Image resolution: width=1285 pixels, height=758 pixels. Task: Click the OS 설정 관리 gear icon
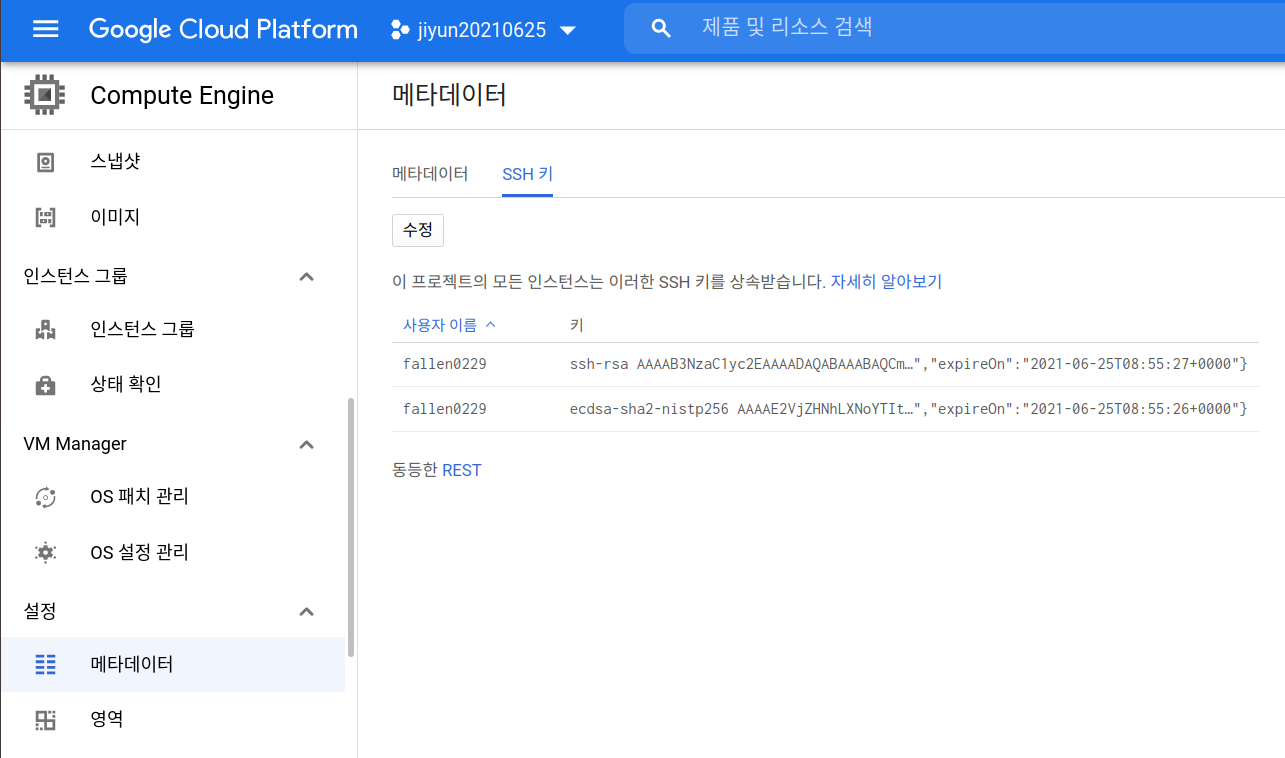[45, 552]
